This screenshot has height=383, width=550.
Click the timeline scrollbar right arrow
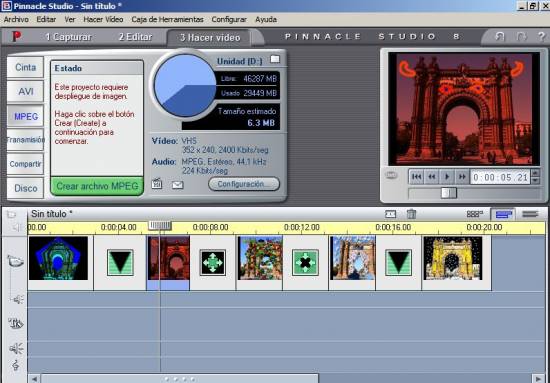click(538, 379)
